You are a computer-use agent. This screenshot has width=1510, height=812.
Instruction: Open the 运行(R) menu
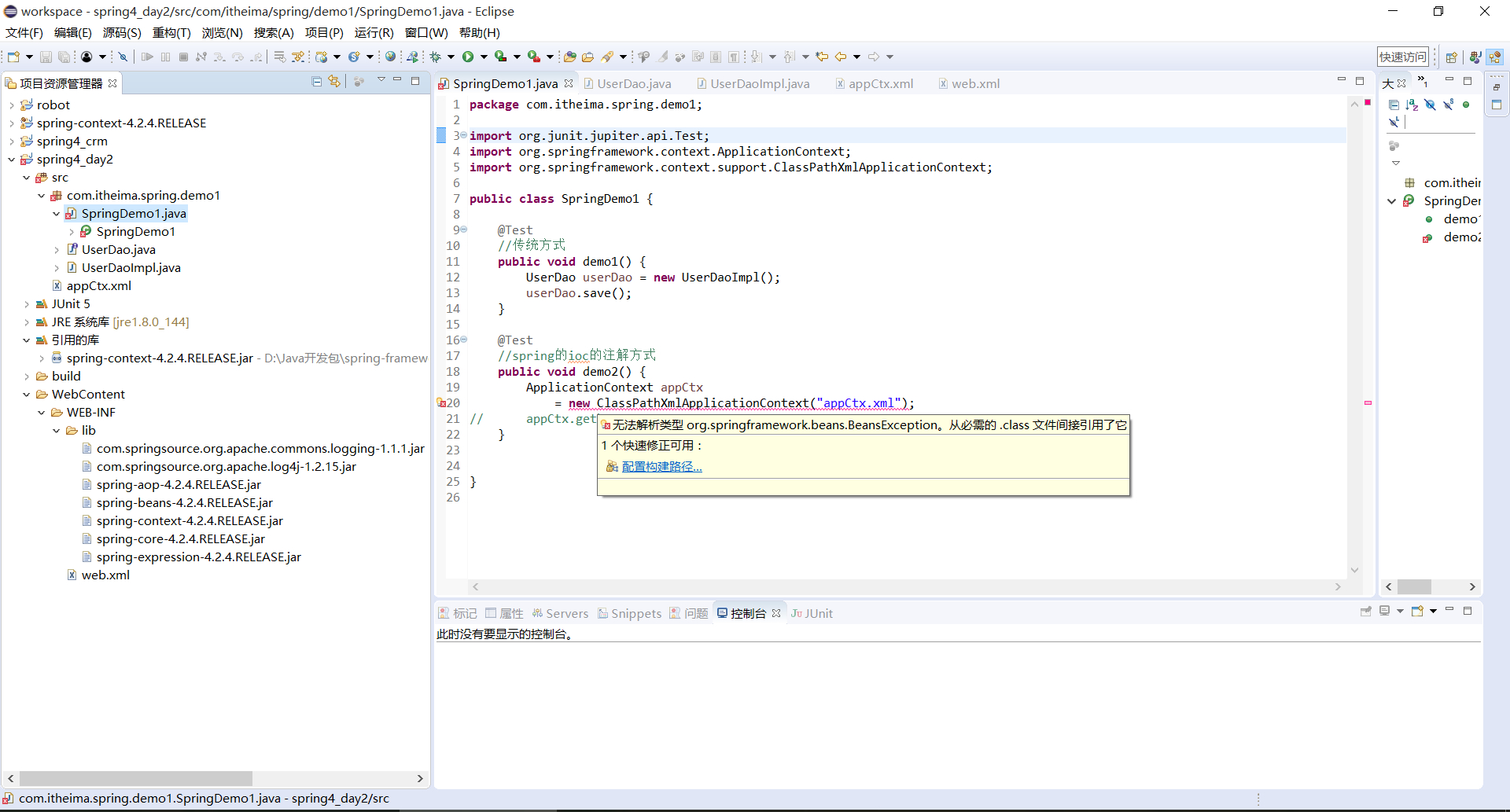click(374, 32)
